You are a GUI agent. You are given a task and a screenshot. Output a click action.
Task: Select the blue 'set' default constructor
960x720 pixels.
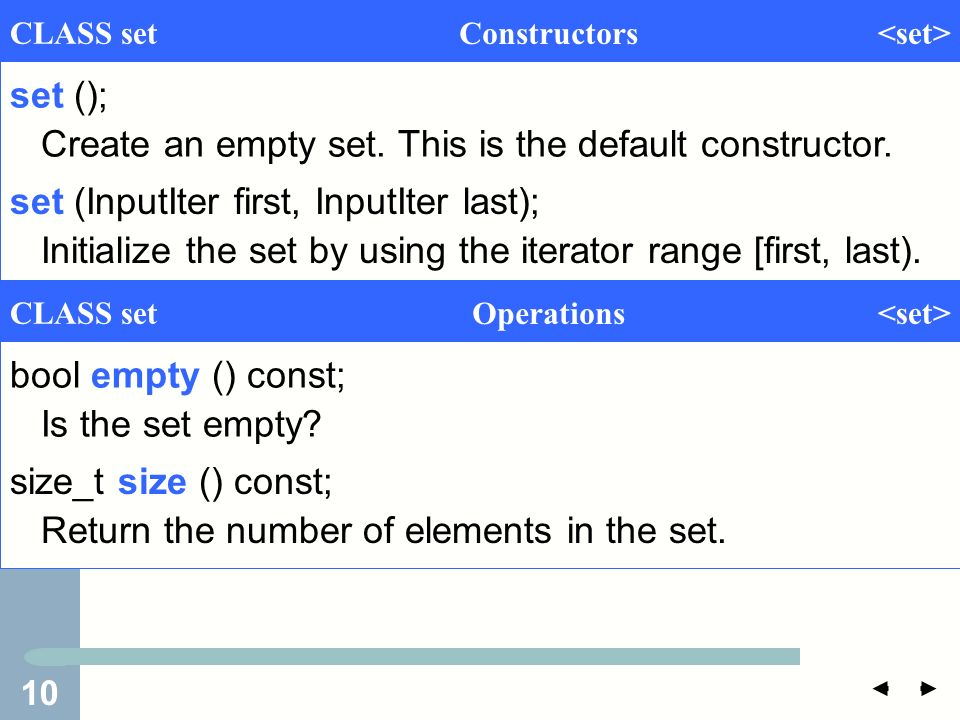[37, 96]
